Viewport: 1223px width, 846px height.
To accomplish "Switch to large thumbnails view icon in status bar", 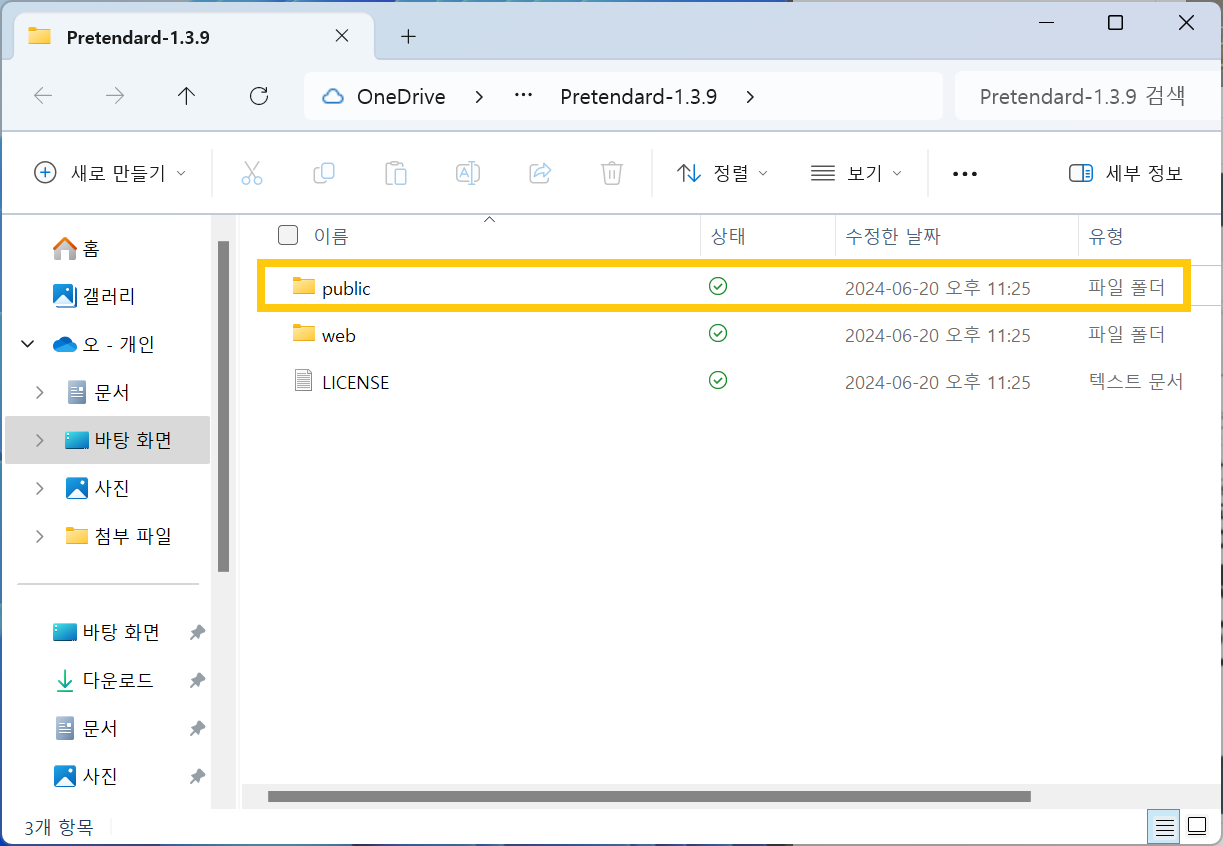I will [1196, 827].
